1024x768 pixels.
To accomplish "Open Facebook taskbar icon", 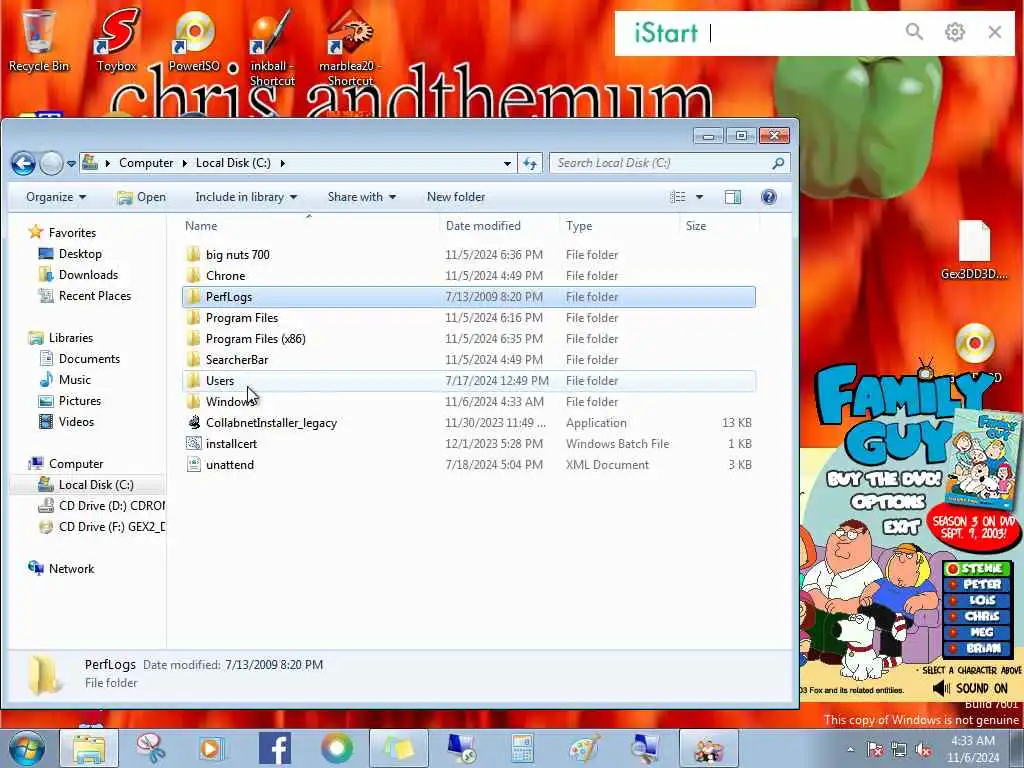I will (275, 748).
